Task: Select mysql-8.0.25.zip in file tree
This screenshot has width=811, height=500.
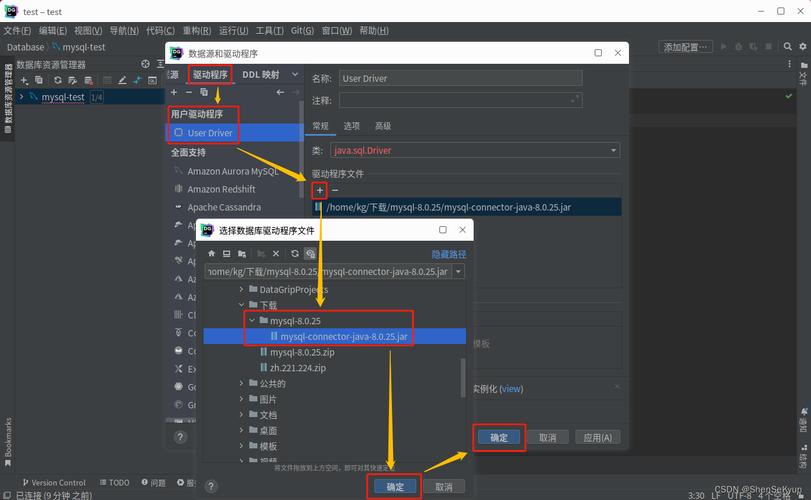Action: tap(302, 352)
